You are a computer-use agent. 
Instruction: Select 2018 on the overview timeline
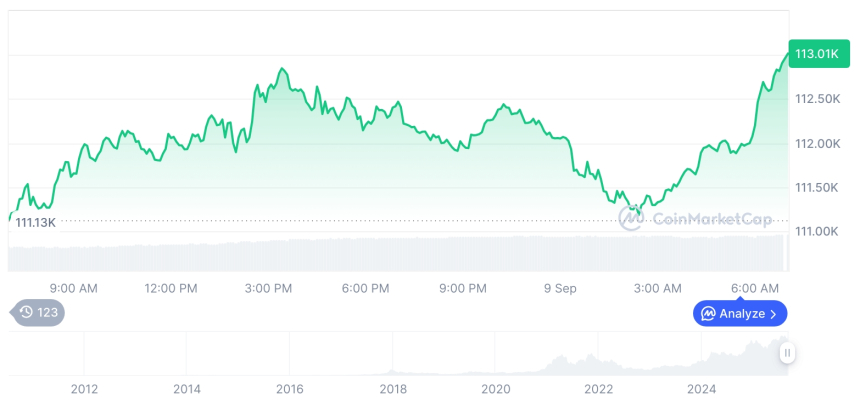[393, 389]
